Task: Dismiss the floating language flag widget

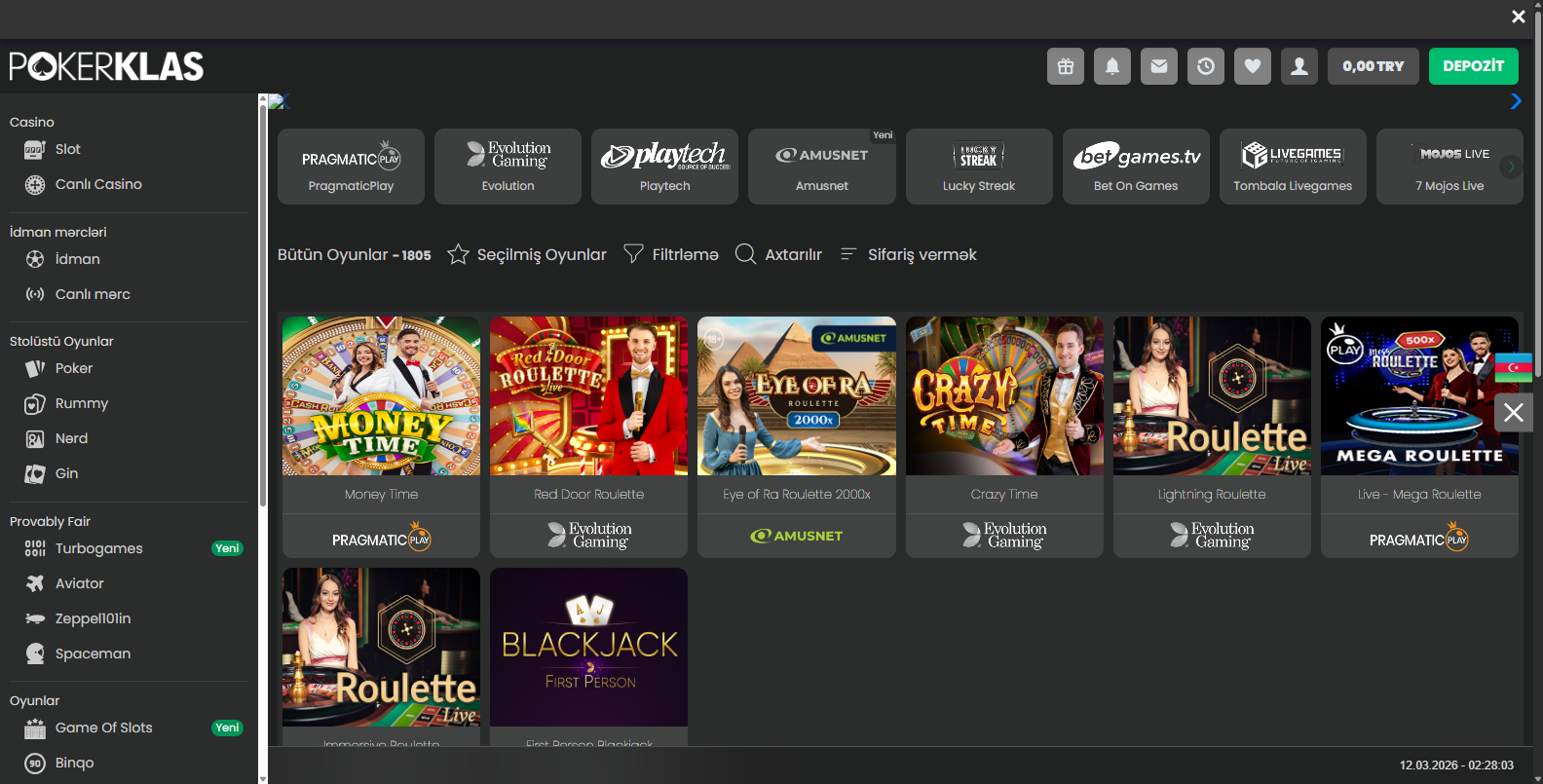Action: [1513, 413]
